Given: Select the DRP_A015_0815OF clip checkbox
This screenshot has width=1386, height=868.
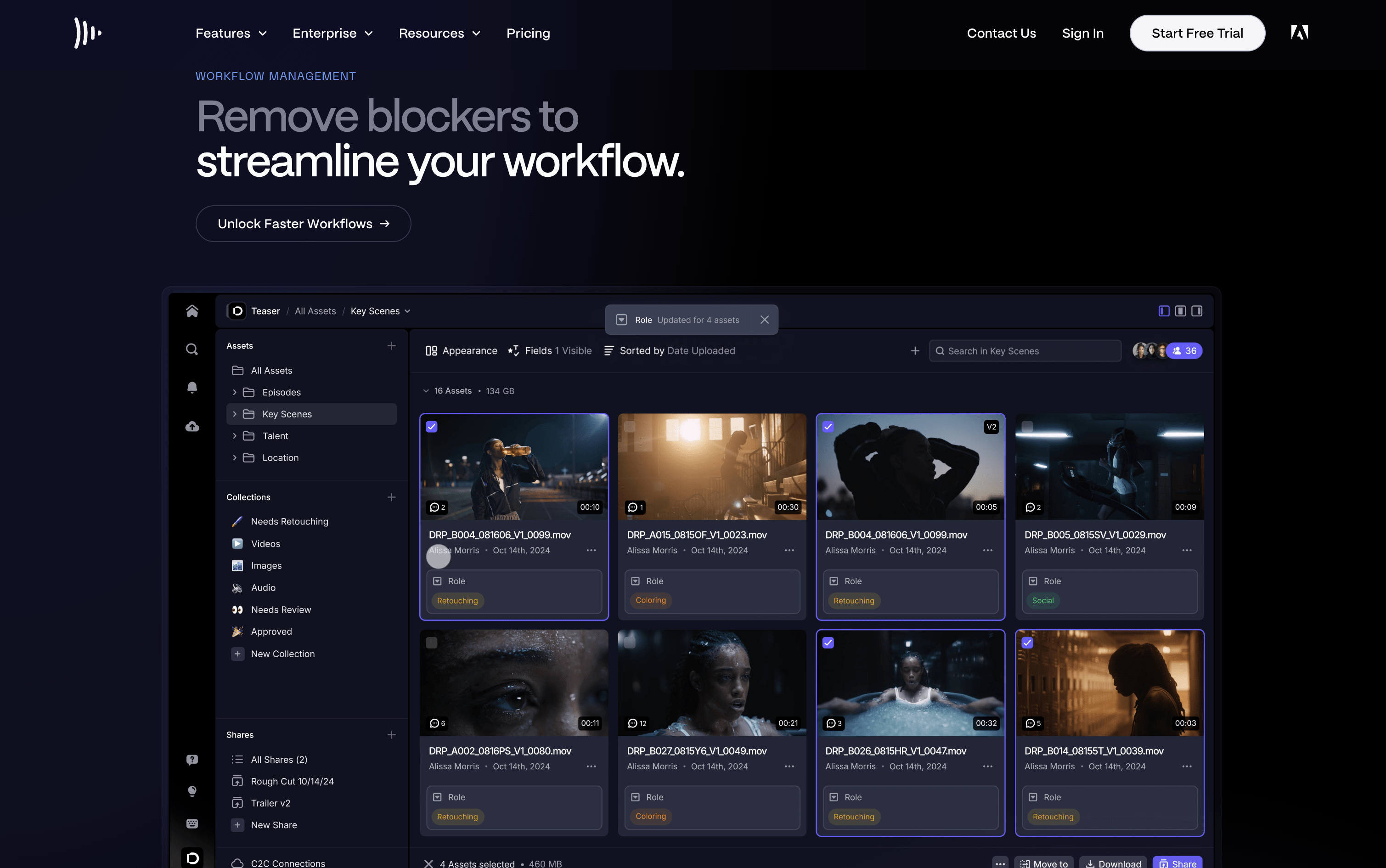Looking at the screenshot, I should pyautogui.click(x=630, y=427).
